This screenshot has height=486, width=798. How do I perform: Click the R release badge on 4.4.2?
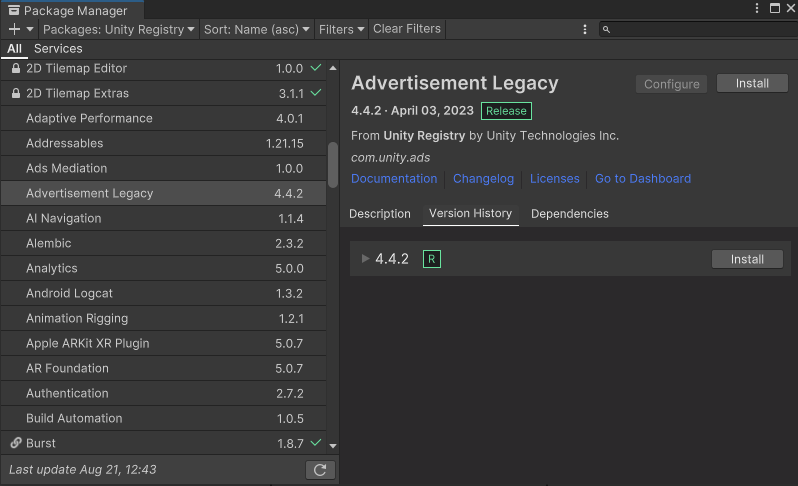[432, 259]
